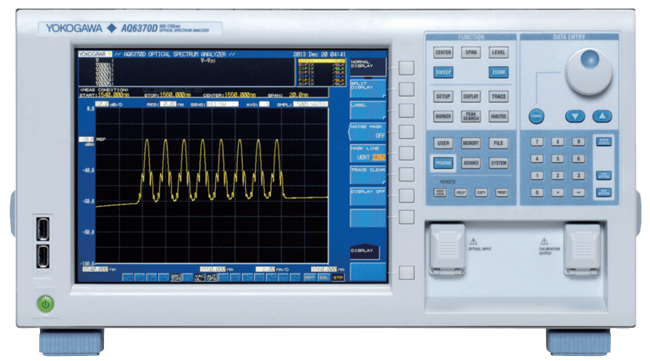Click the SMPL value field on screen
This screenshot has width=650, height=361.
pyautogui.click(x=310, y=104)
